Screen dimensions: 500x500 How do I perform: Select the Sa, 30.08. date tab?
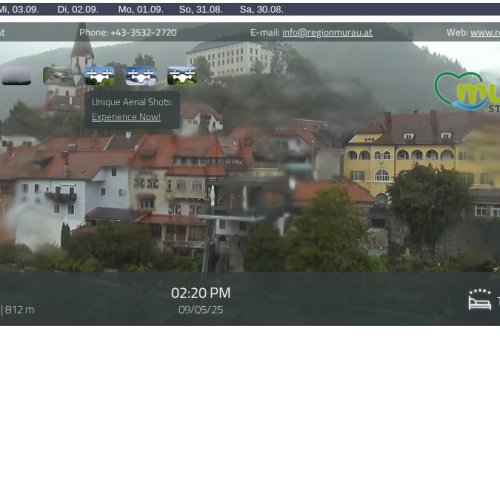262,10
